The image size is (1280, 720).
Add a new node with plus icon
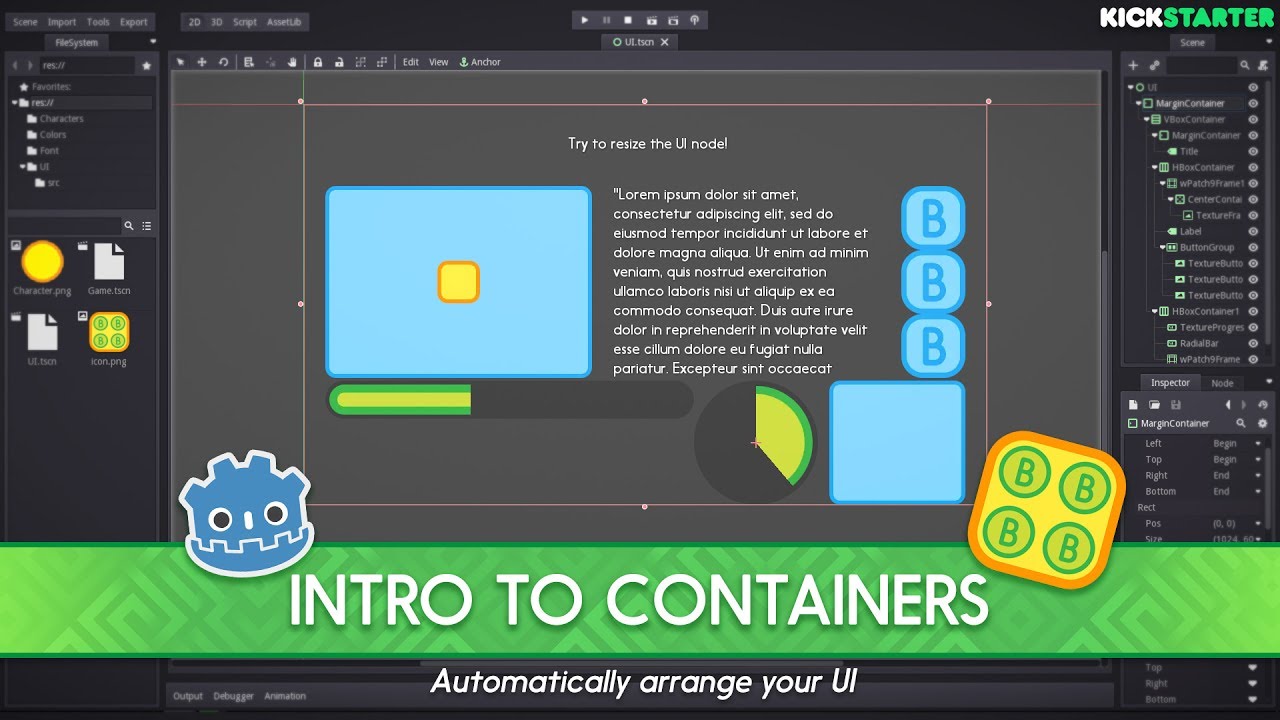click(1133, 65)
